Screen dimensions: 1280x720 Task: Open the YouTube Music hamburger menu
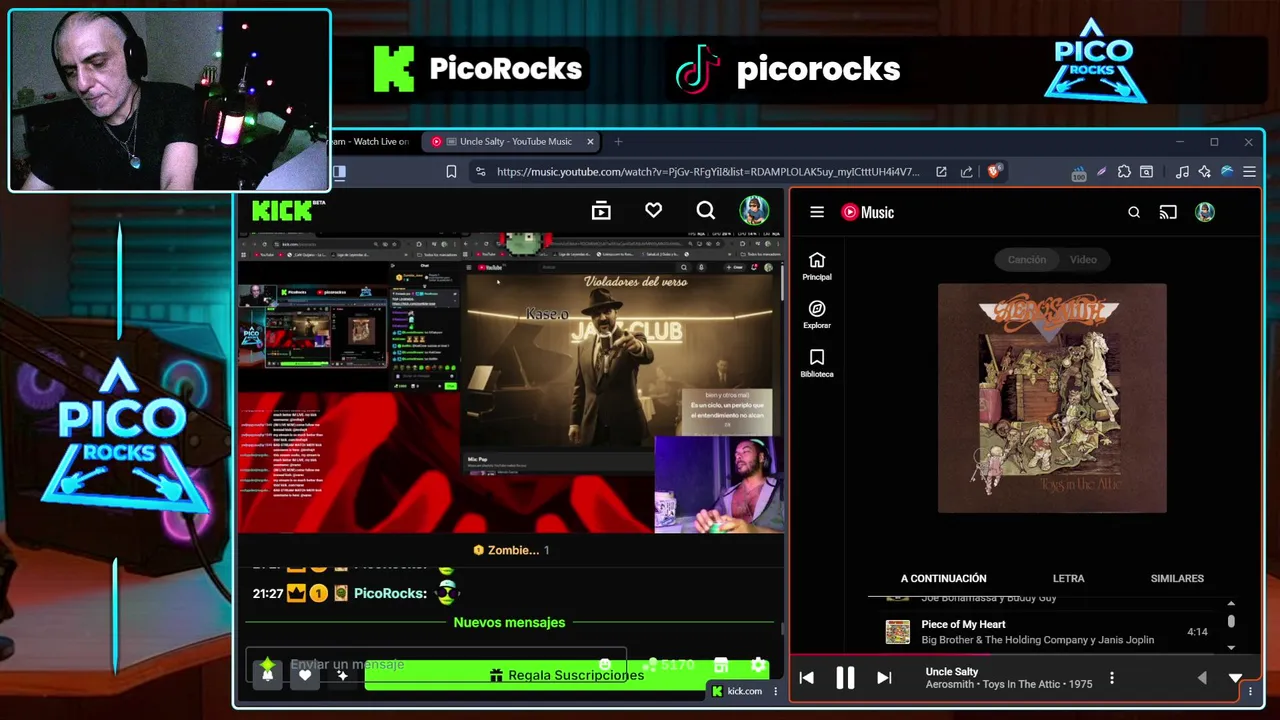coord(817,212)
